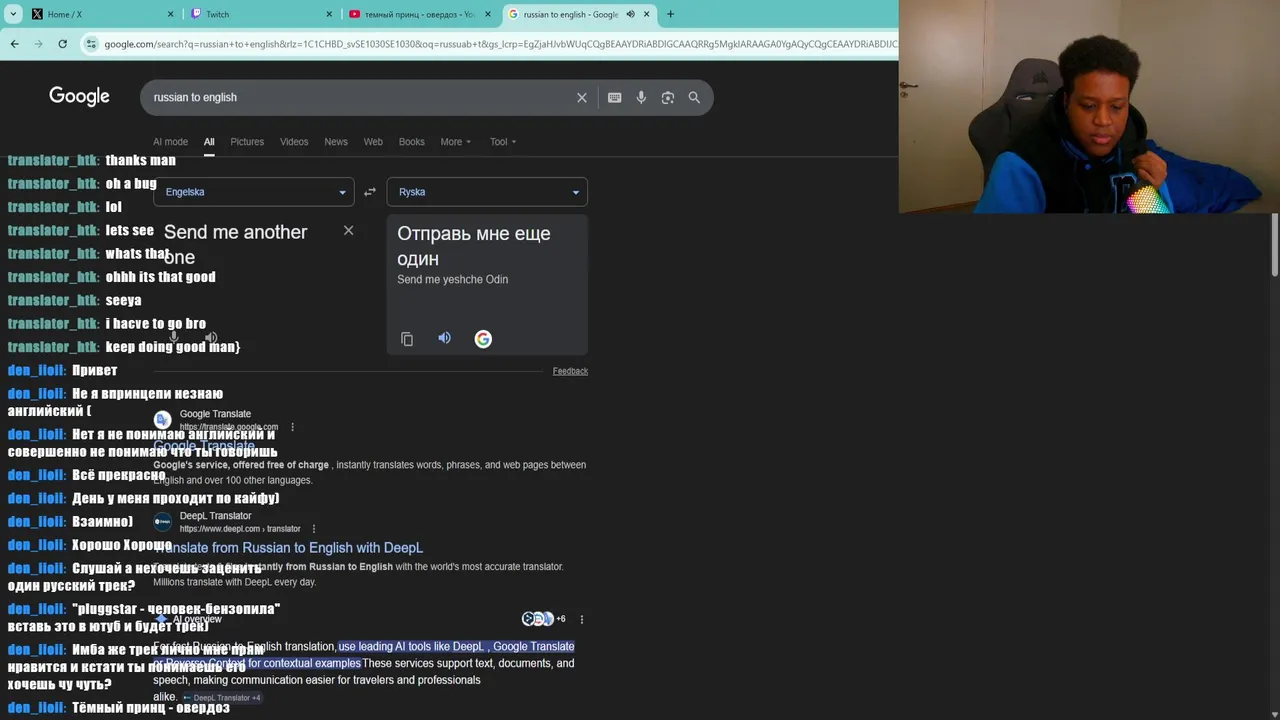Image resolution: width=1280 pixels, height=720 pixels.
Task: Click the page vertical scrollbar
Action: point(1274,245)
